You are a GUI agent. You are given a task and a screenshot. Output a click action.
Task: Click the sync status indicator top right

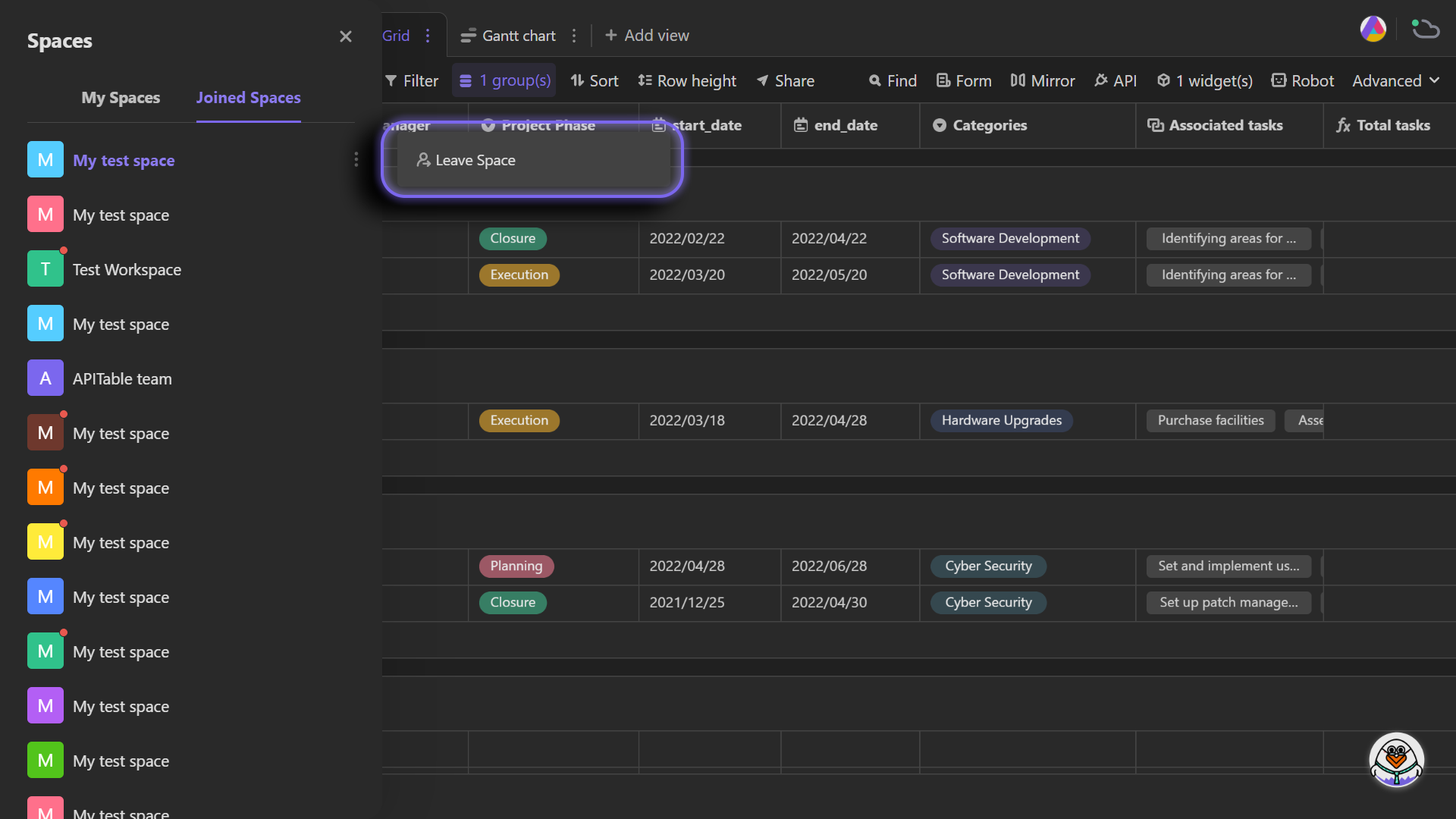[1425, 29]
